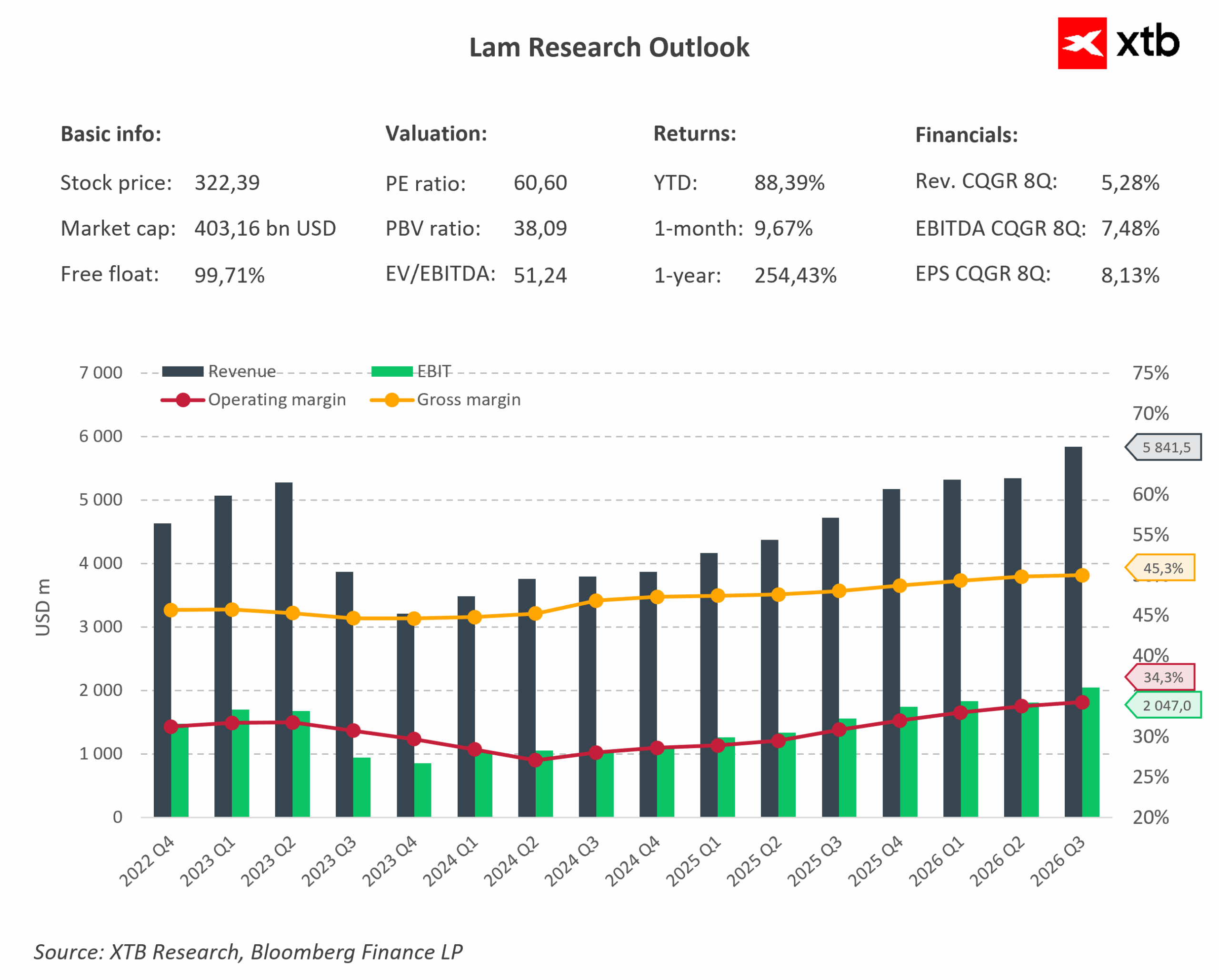The width and height of the screenshot is (1219, 980).
Task: Click the 2023 Q4 x-axis label
Action: click(x=390, y=861)
